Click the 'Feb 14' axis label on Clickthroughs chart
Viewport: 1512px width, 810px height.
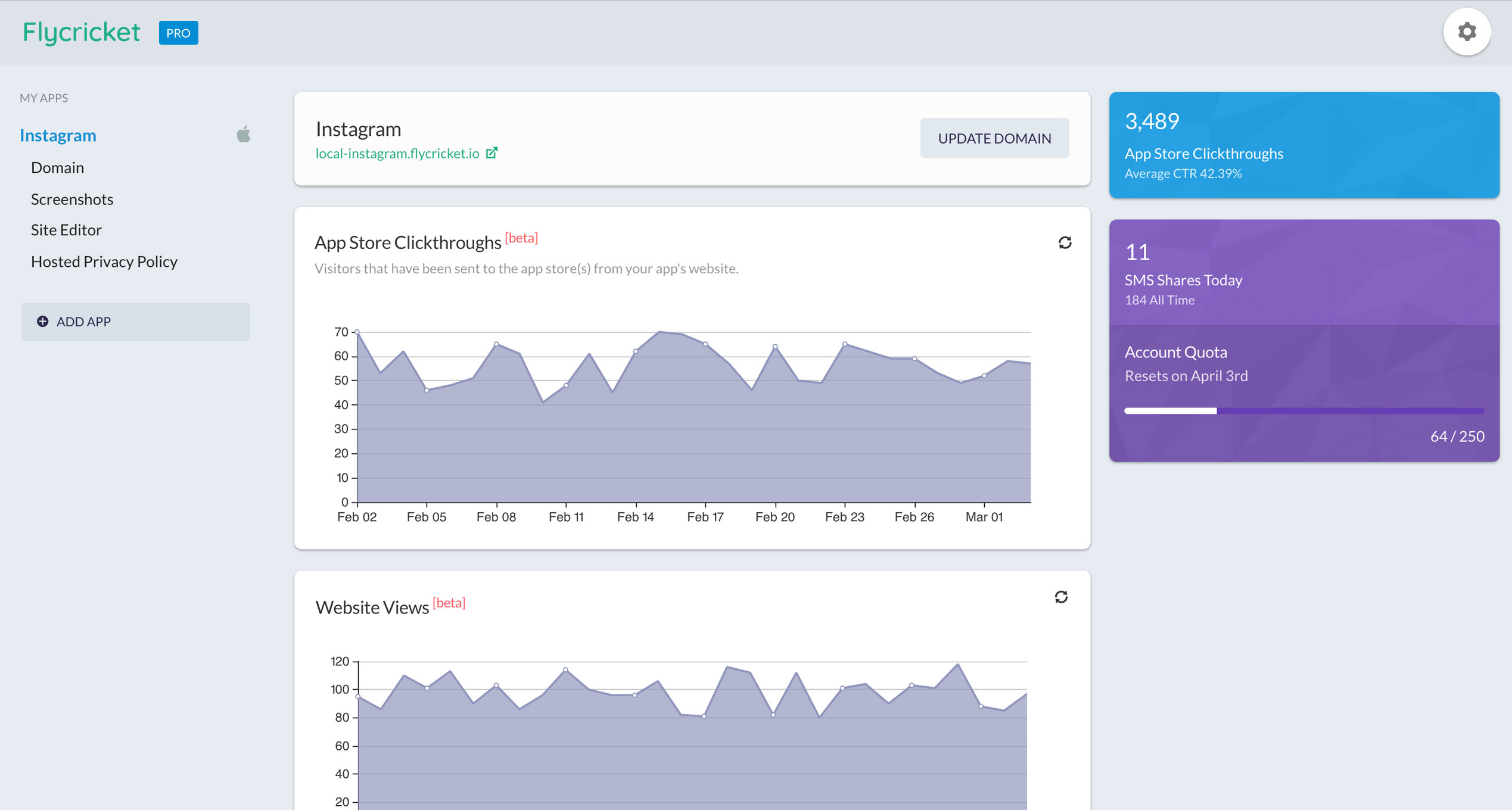(x=636, y=517)
